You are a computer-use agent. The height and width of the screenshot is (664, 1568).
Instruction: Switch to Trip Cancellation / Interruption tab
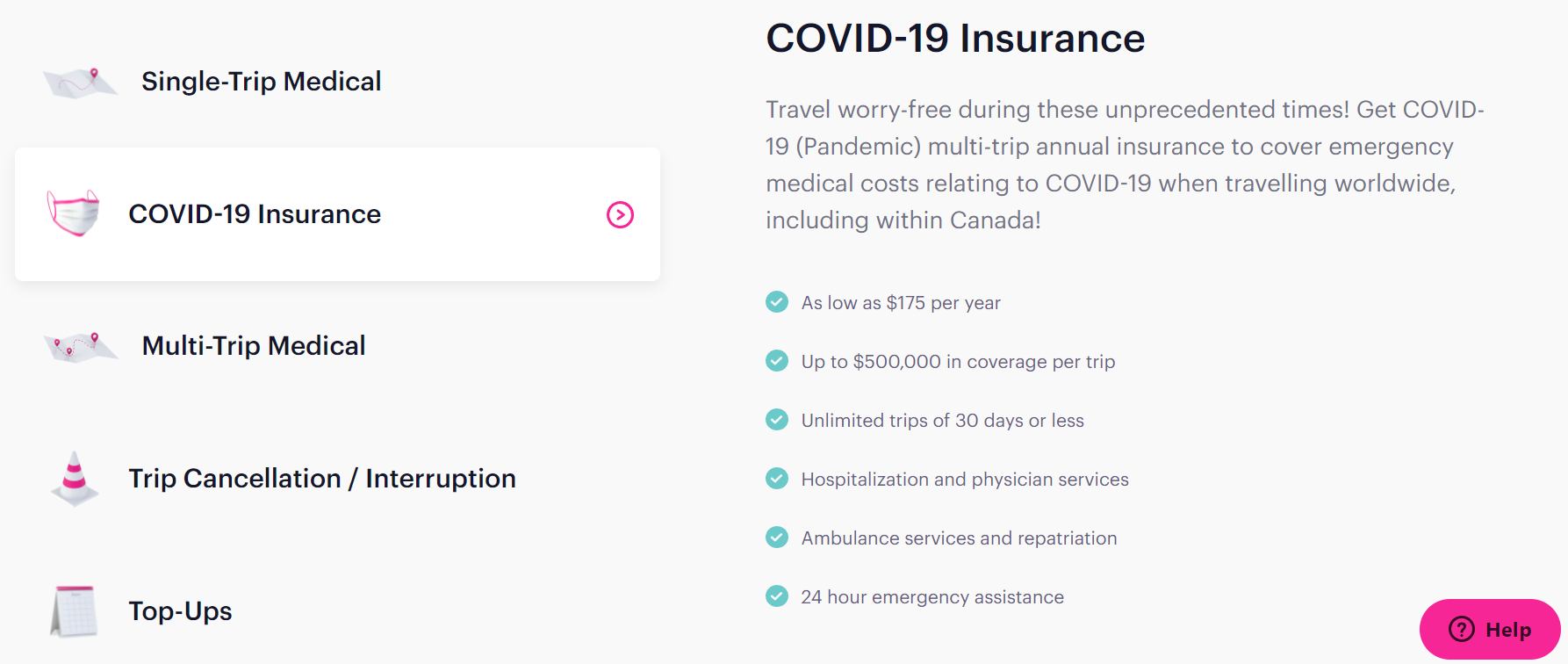(322, 479)
